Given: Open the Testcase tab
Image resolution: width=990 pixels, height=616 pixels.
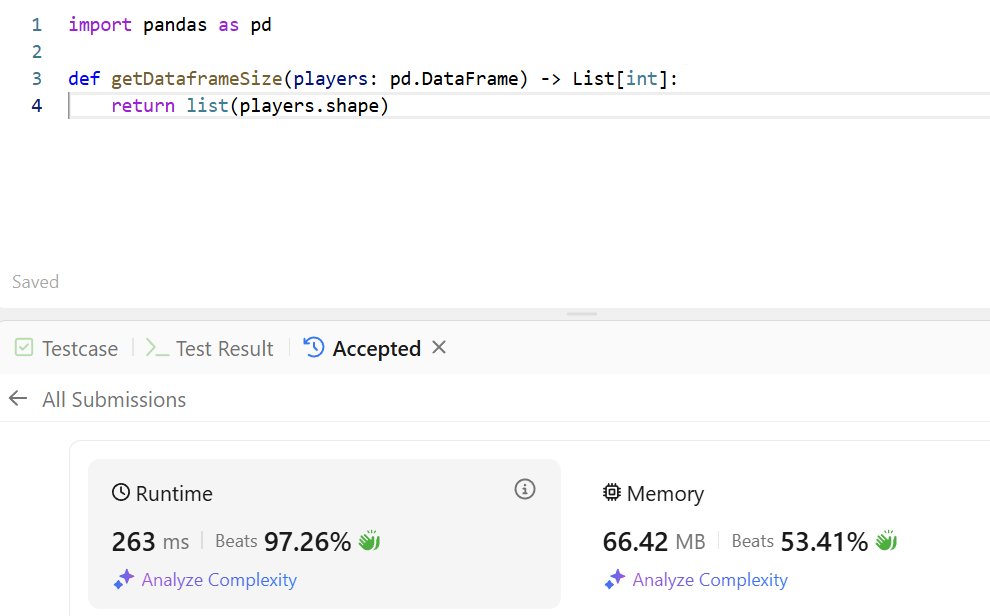Looking at the screenshot, I should point(66,348).
